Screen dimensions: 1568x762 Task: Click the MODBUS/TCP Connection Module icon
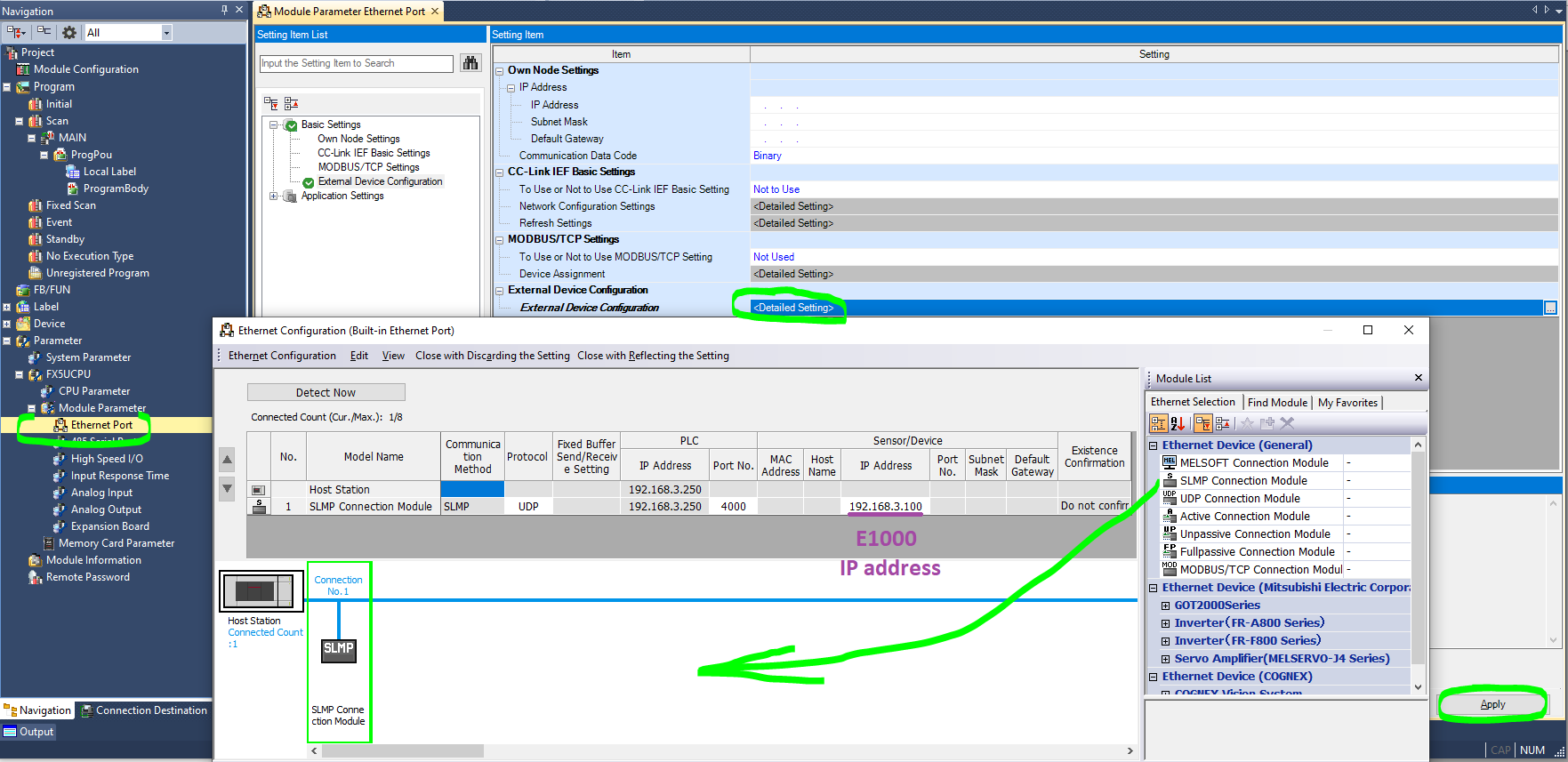click(x=1170, y=569)
